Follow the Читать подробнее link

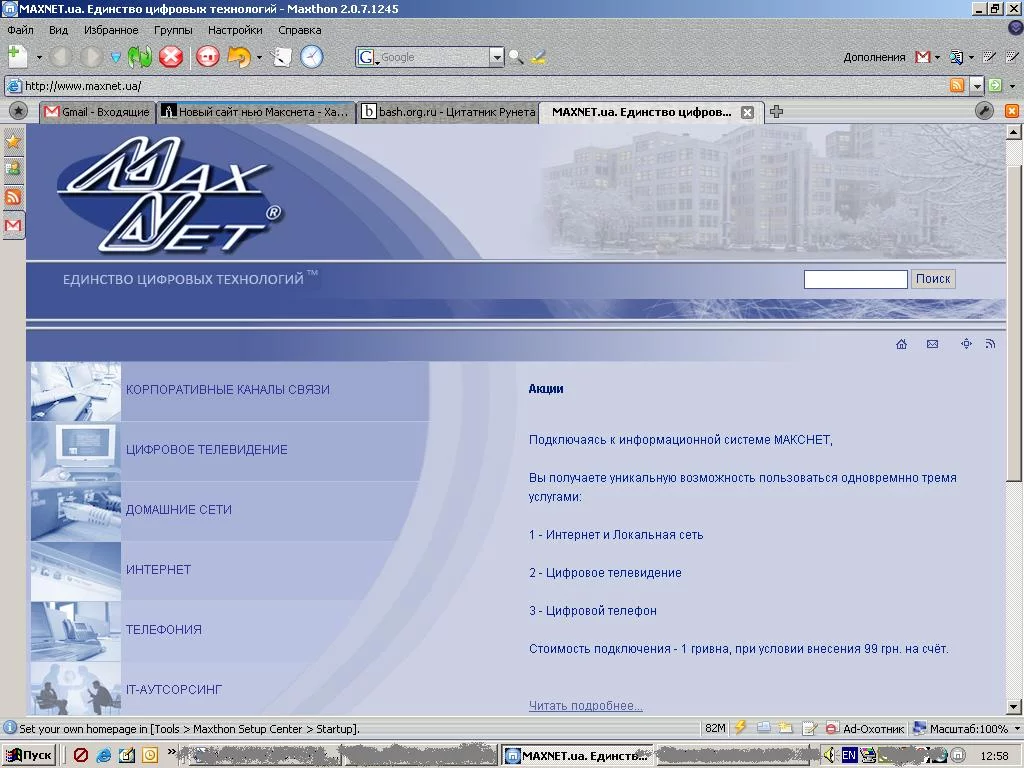(586, 706)
